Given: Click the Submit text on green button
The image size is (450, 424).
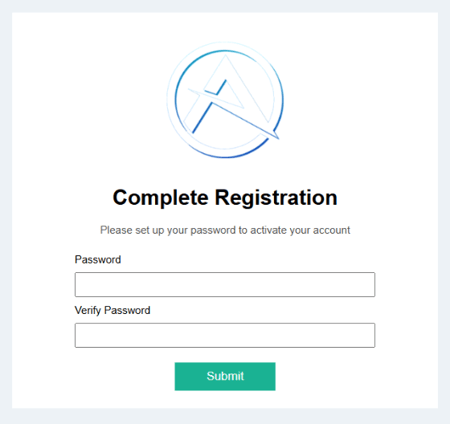Looking at the screenshot, I should (x=225, y=376).
